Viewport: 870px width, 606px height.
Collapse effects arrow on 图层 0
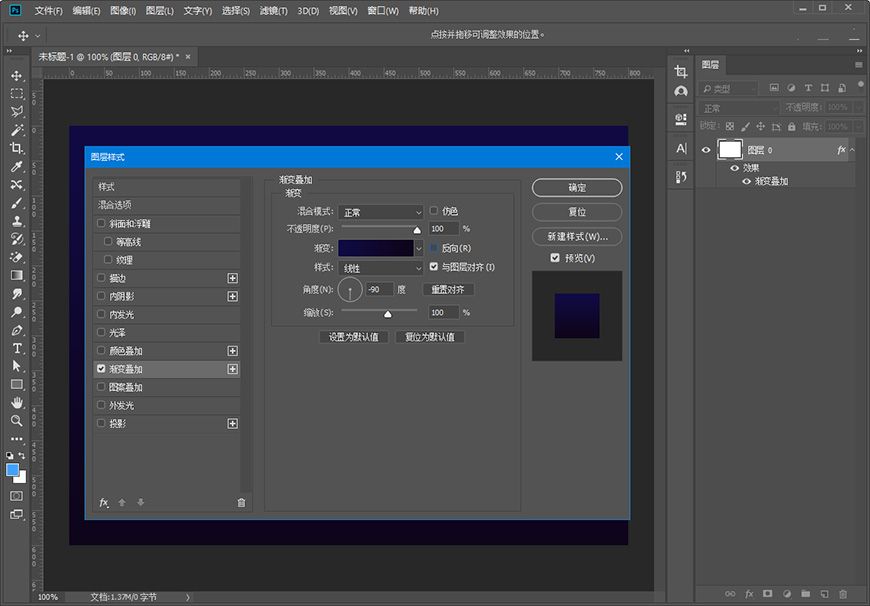pyautogui.click(x=852, y=150)
